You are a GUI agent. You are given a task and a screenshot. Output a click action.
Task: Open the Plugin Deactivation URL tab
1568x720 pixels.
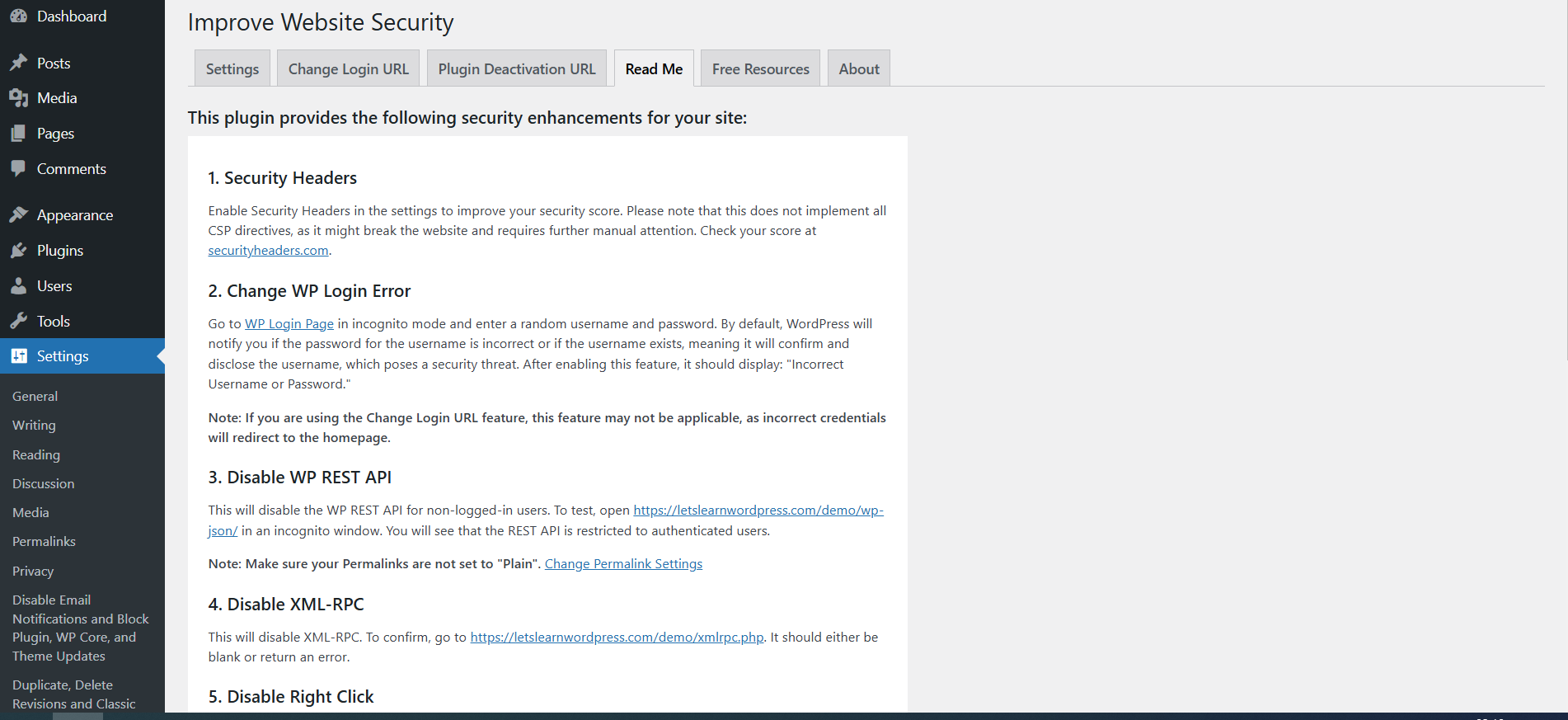pos(517,68)
